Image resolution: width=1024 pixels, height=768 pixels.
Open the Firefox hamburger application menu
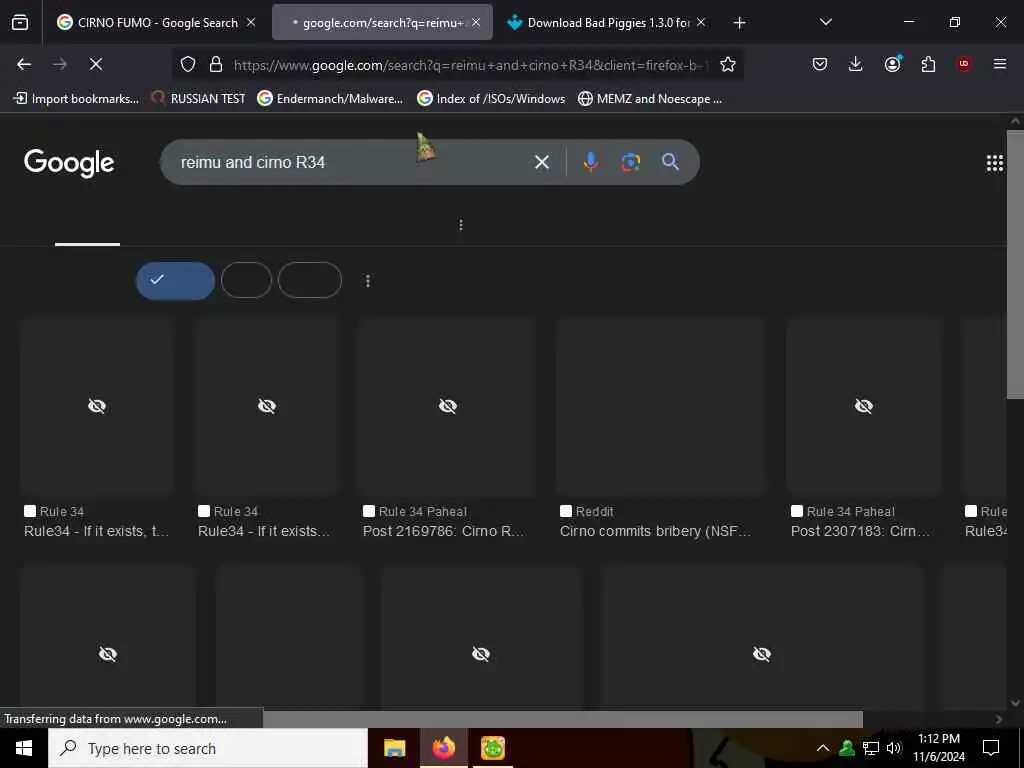999,64
